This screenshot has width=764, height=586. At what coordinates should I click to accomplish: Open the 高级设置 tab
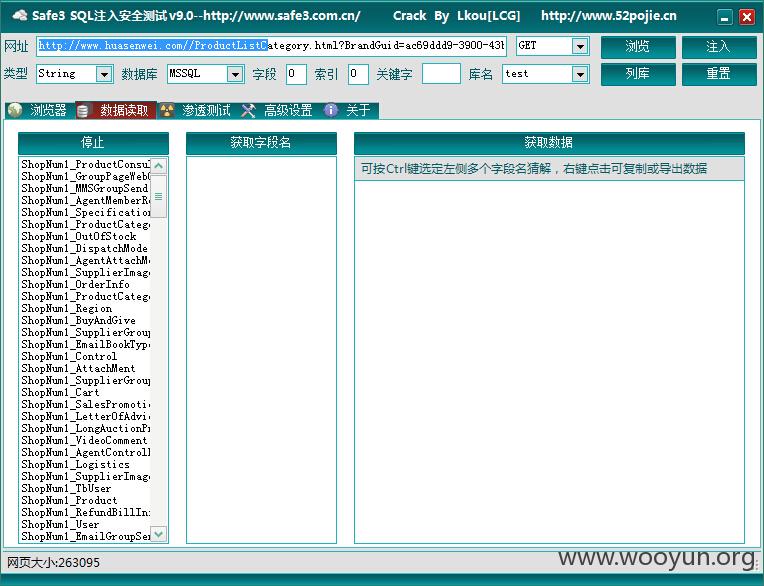pyautogui.click(x=279, y=111)
